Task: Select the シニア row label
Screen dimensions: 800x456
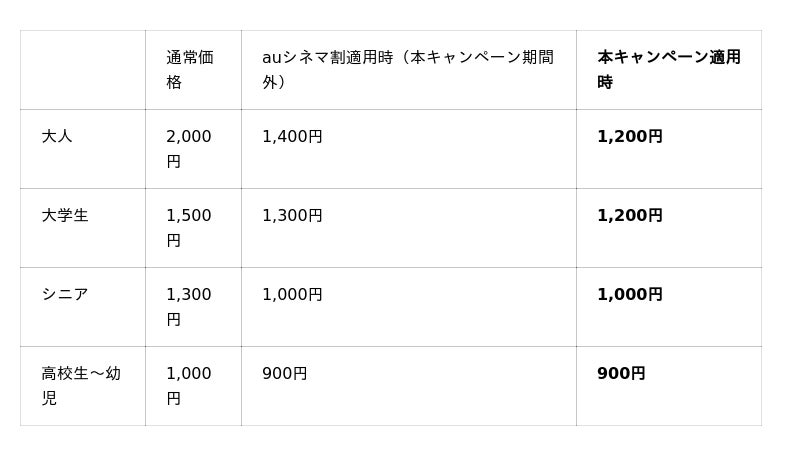Action: [x=65, y=294]
